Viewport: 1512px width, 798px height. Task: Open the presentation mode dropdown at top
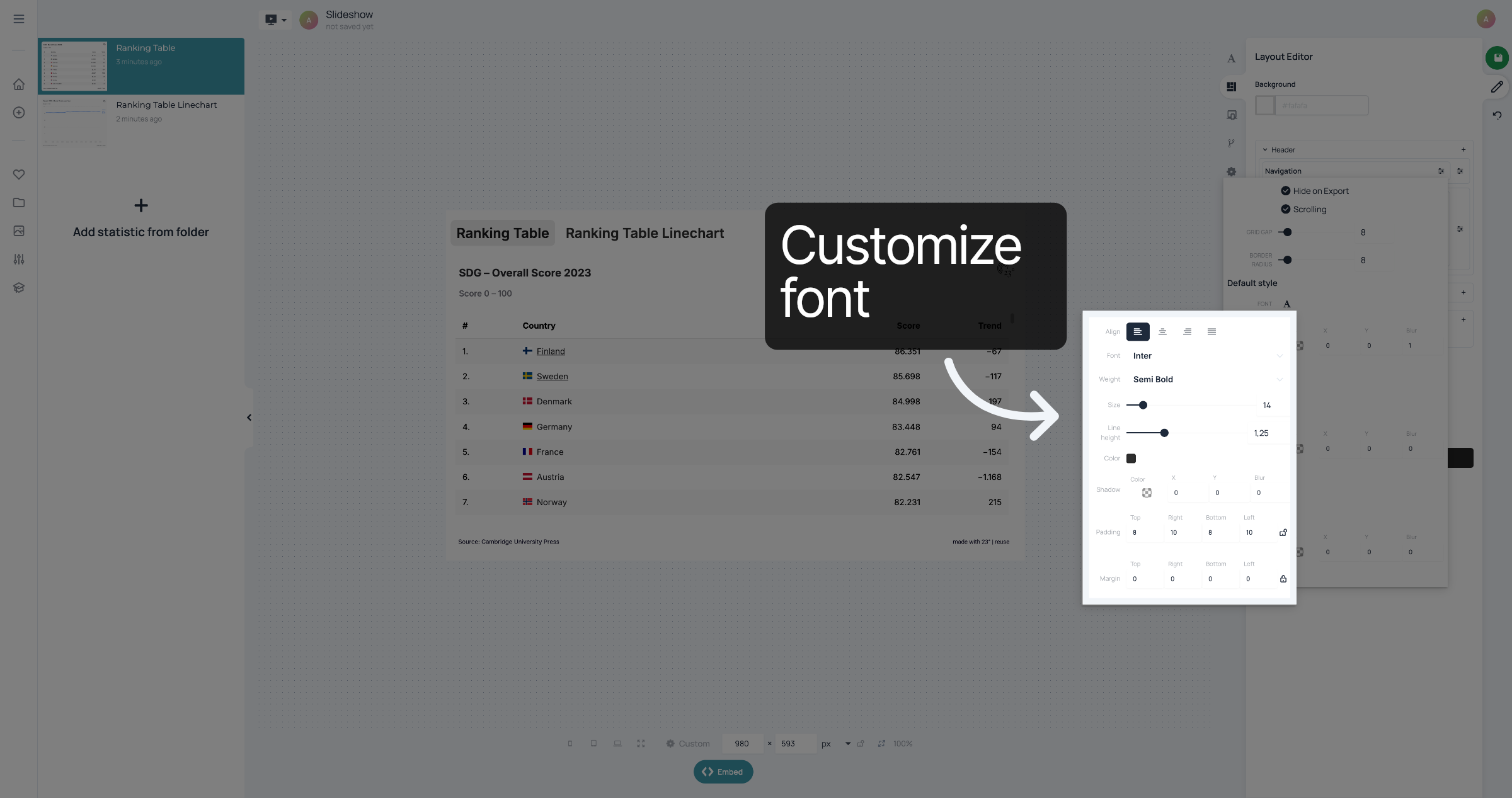point(276,20)
